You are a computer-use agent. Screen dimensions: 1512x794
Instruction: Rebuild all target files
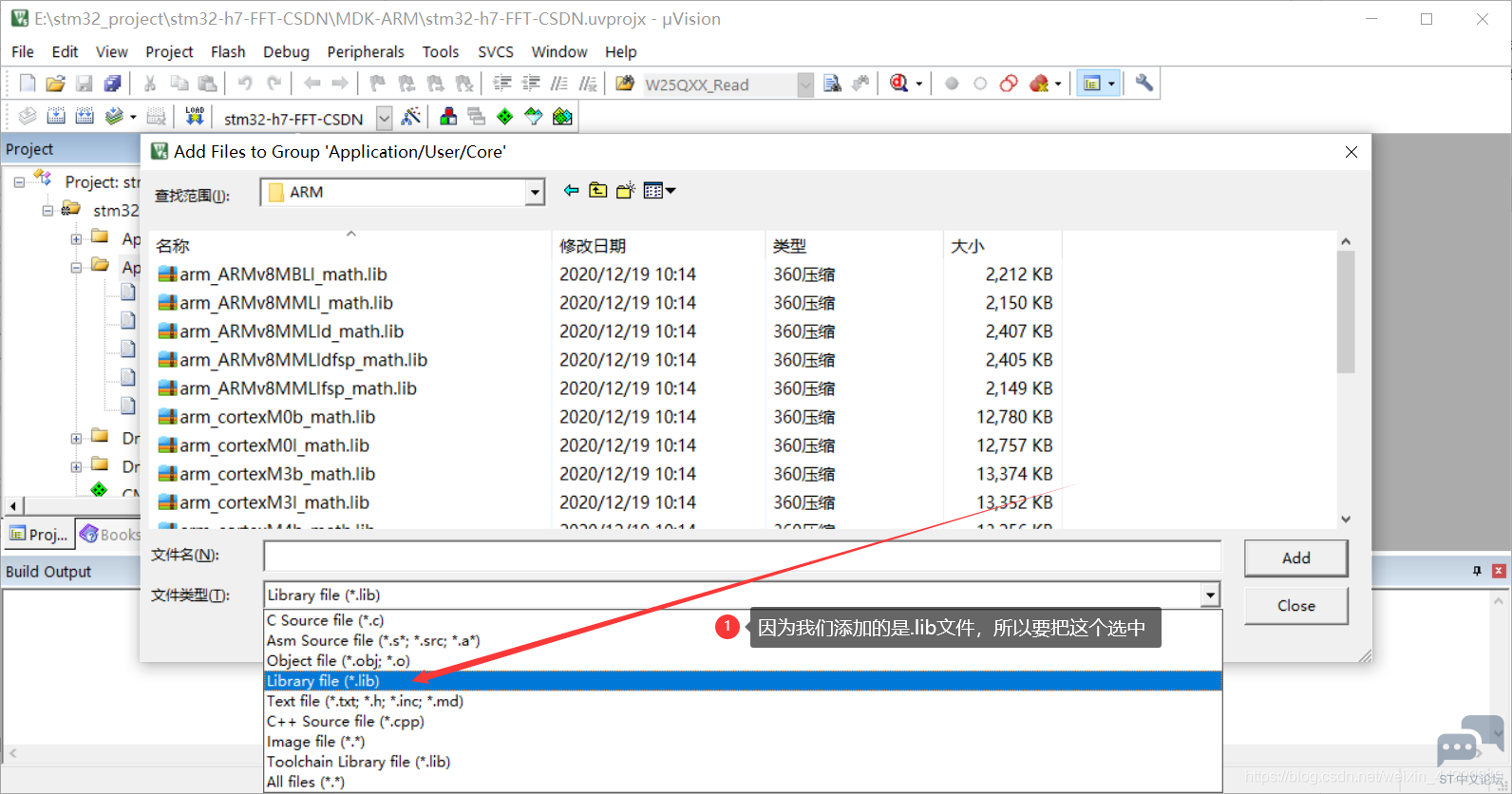pyautogui.click(x=85, y=117)
